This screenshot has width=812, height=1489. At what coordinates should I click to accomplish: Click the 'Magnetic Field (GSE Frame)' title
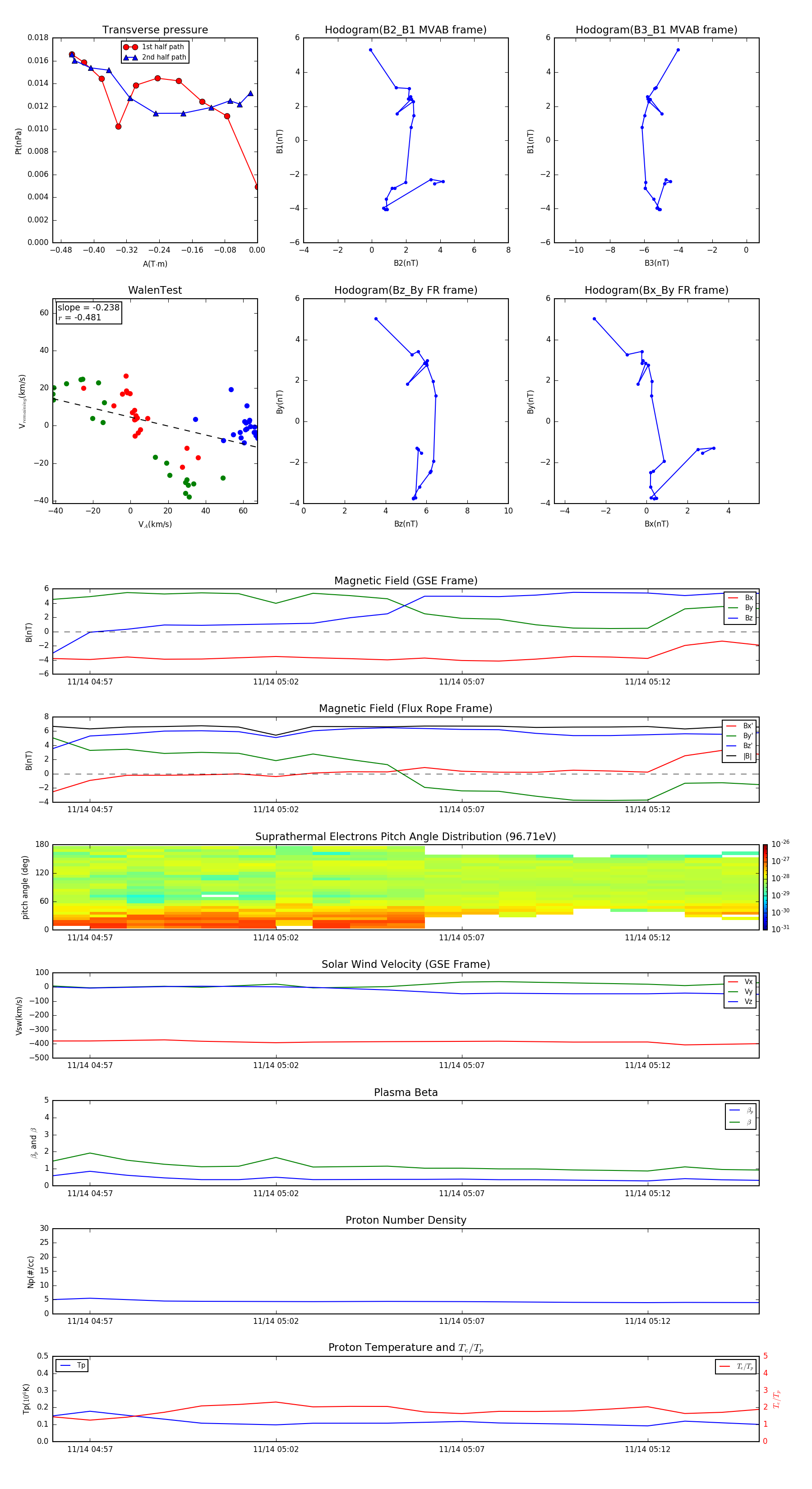406,581
